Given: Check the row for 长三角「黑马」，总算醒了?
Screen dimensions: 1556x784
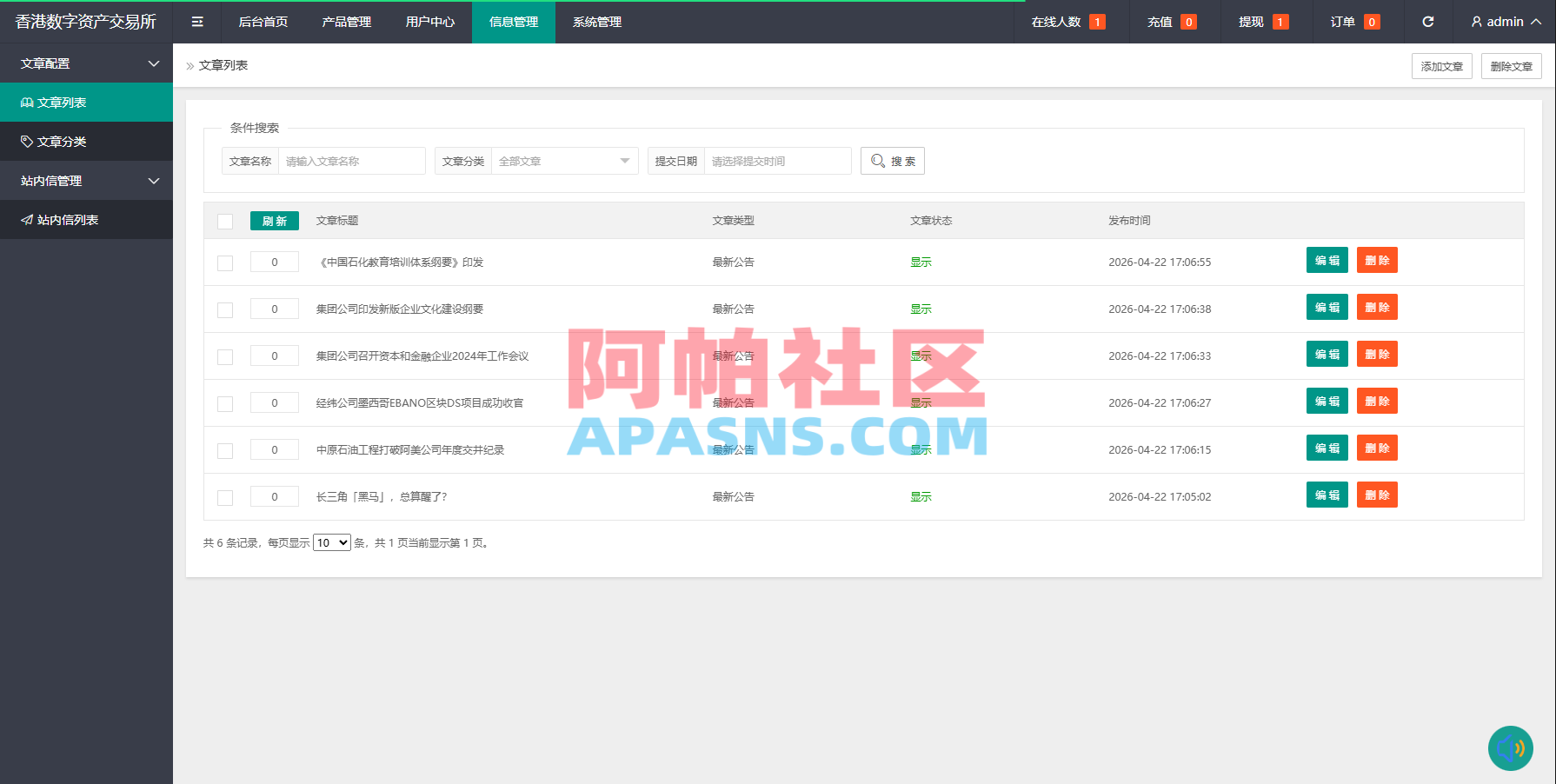Looking at the screenshot, I should (225, 498).
